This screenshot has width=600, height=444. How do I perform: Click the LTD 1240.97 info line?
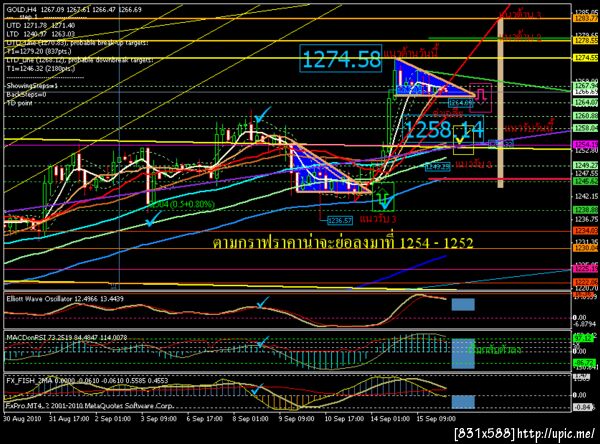click(x=41, y=34)
